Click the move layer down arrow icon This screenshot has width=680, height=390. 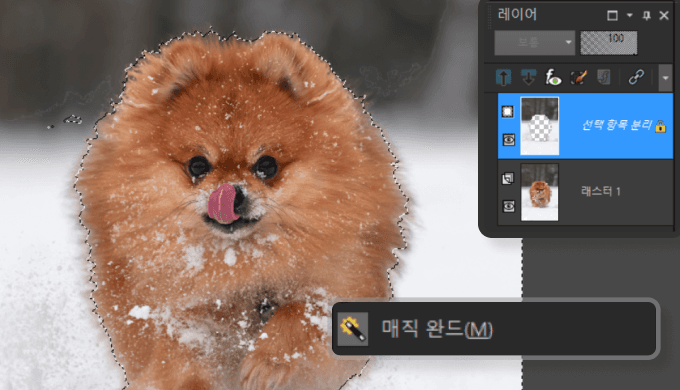[528, 77]
